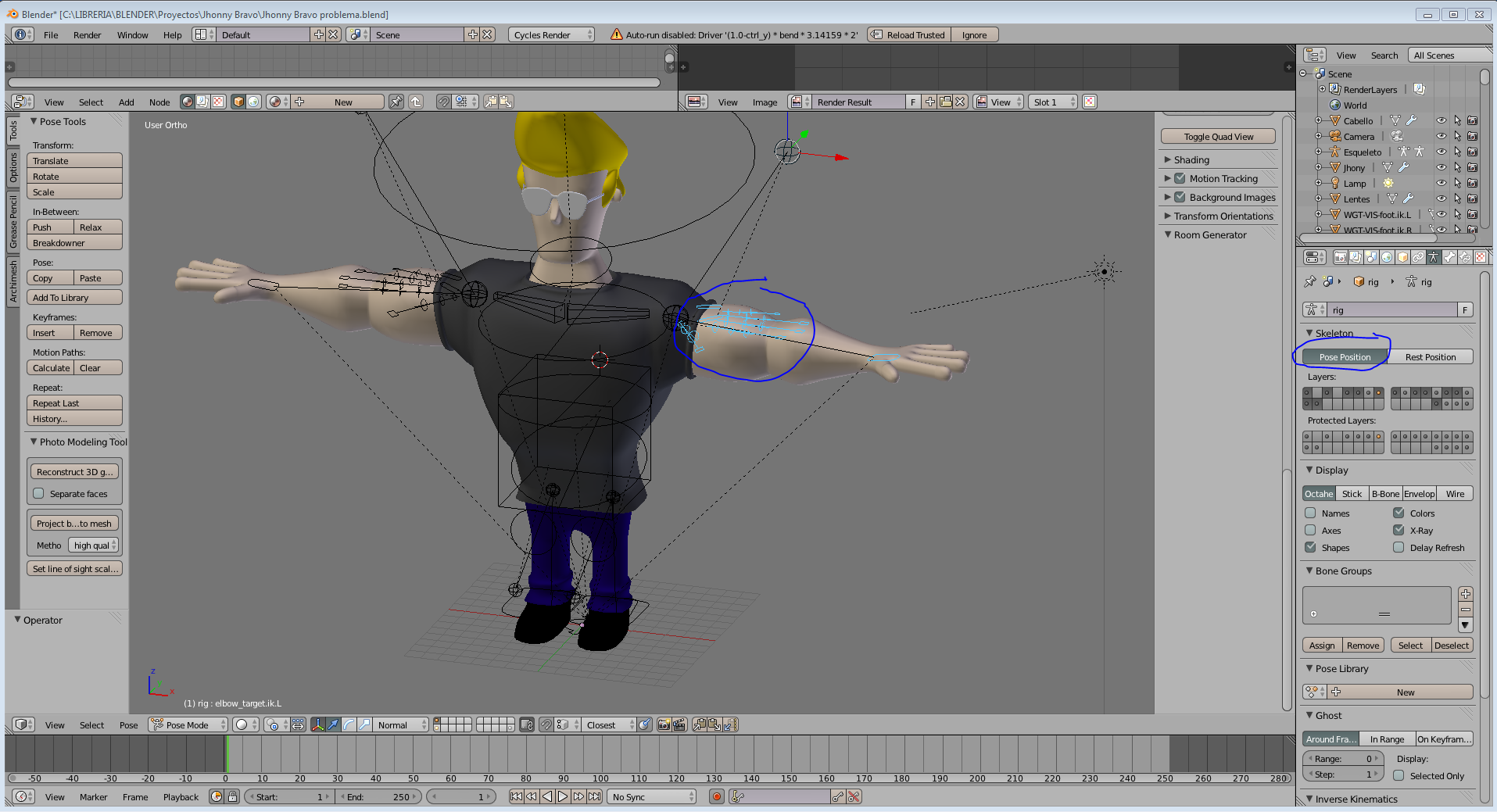Uncheck the X-Ray checkbox
1497x812 pixels.
pyautogui.click(x=1399, y=530)
